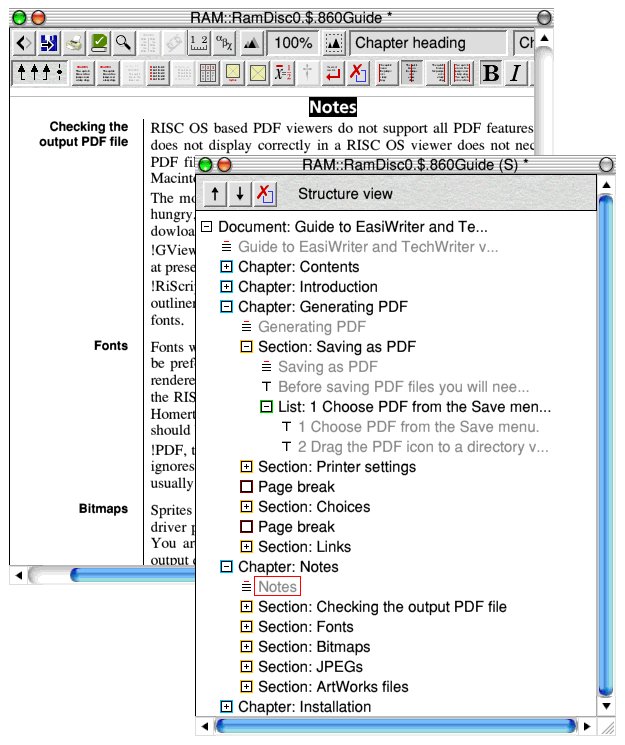The image size is (625, 745).
Task: Click the 100% zoom field
Action: tap(293, 43)
